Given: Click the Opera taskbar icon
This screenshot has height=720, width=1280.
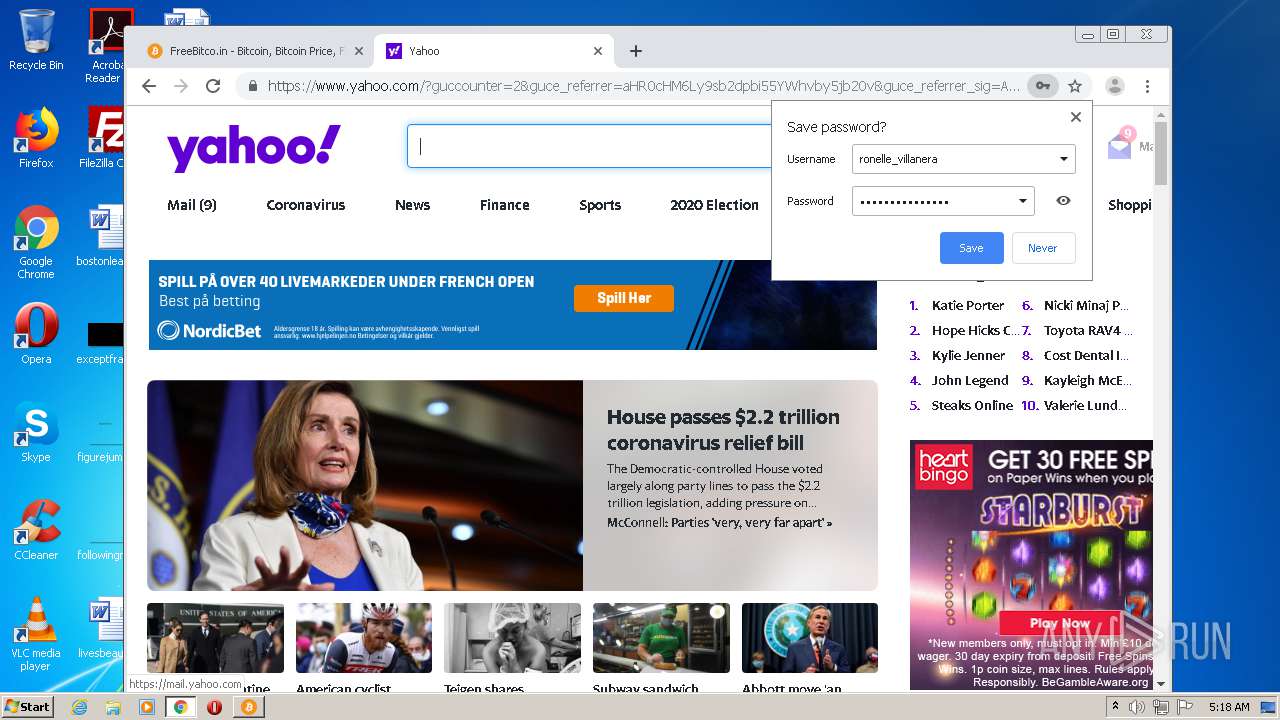Looking at the screenshot, I should click(x=214, y=707).
